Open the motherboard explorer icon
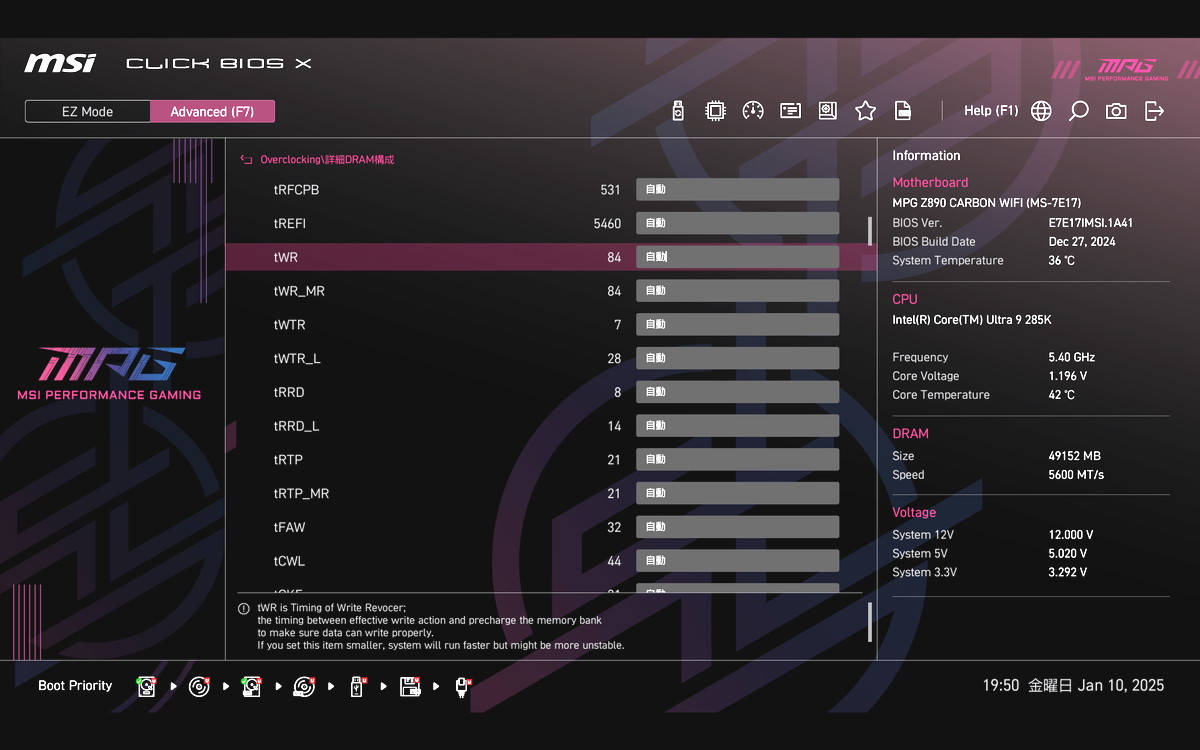1200x750 pixels. coord(827,111)
